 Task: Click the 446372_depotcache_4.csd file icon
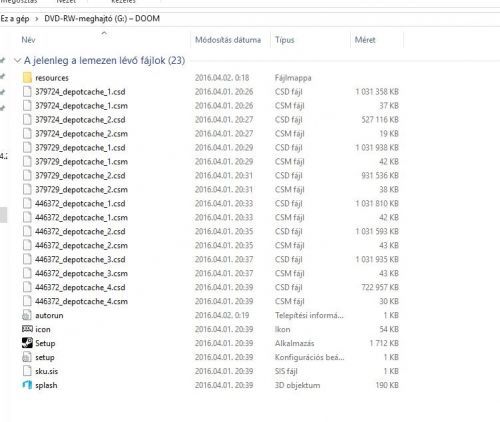pyautogui.click(x=27, y=288)
